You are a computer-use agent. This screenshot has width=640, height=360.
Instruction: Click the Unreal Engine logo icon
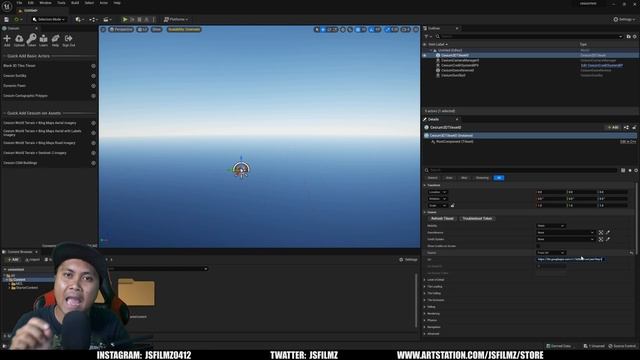7,7
